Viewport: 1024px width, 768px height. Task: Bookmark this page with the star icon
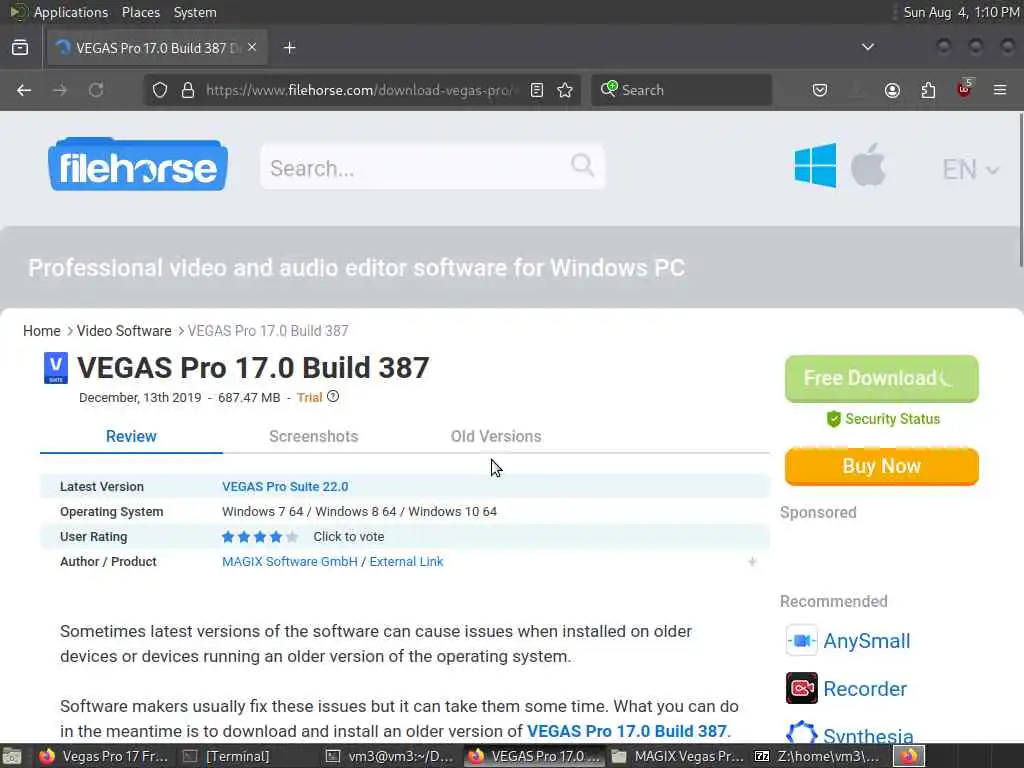(566, 90)
